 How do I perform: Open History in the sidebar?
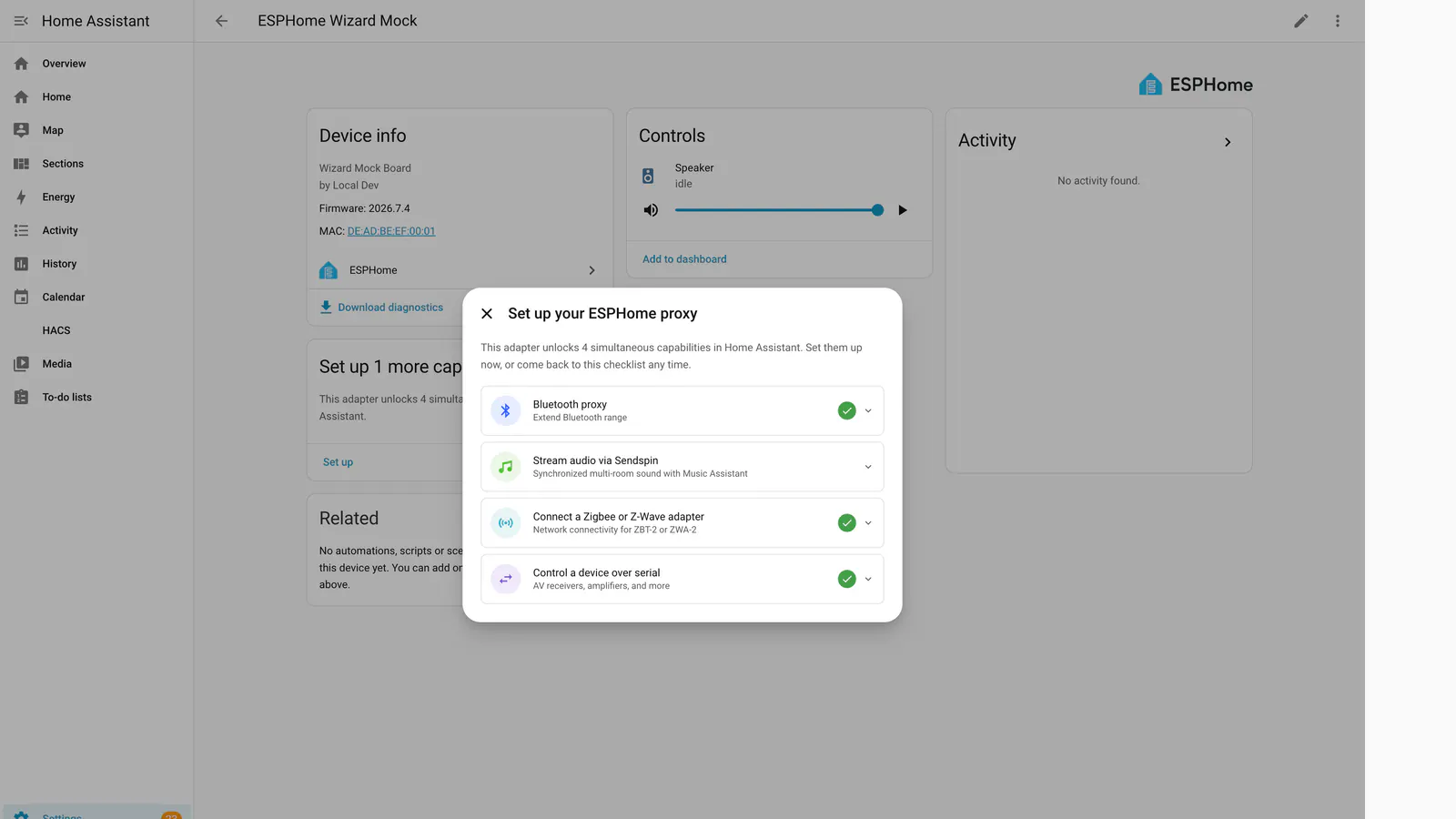coord(96,264)
